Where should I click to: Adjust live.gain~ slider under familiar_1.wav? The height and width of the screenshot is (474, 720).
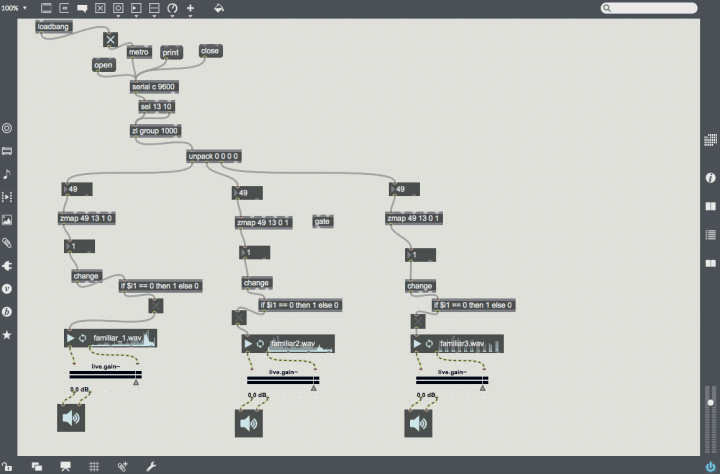coord(106,375)
